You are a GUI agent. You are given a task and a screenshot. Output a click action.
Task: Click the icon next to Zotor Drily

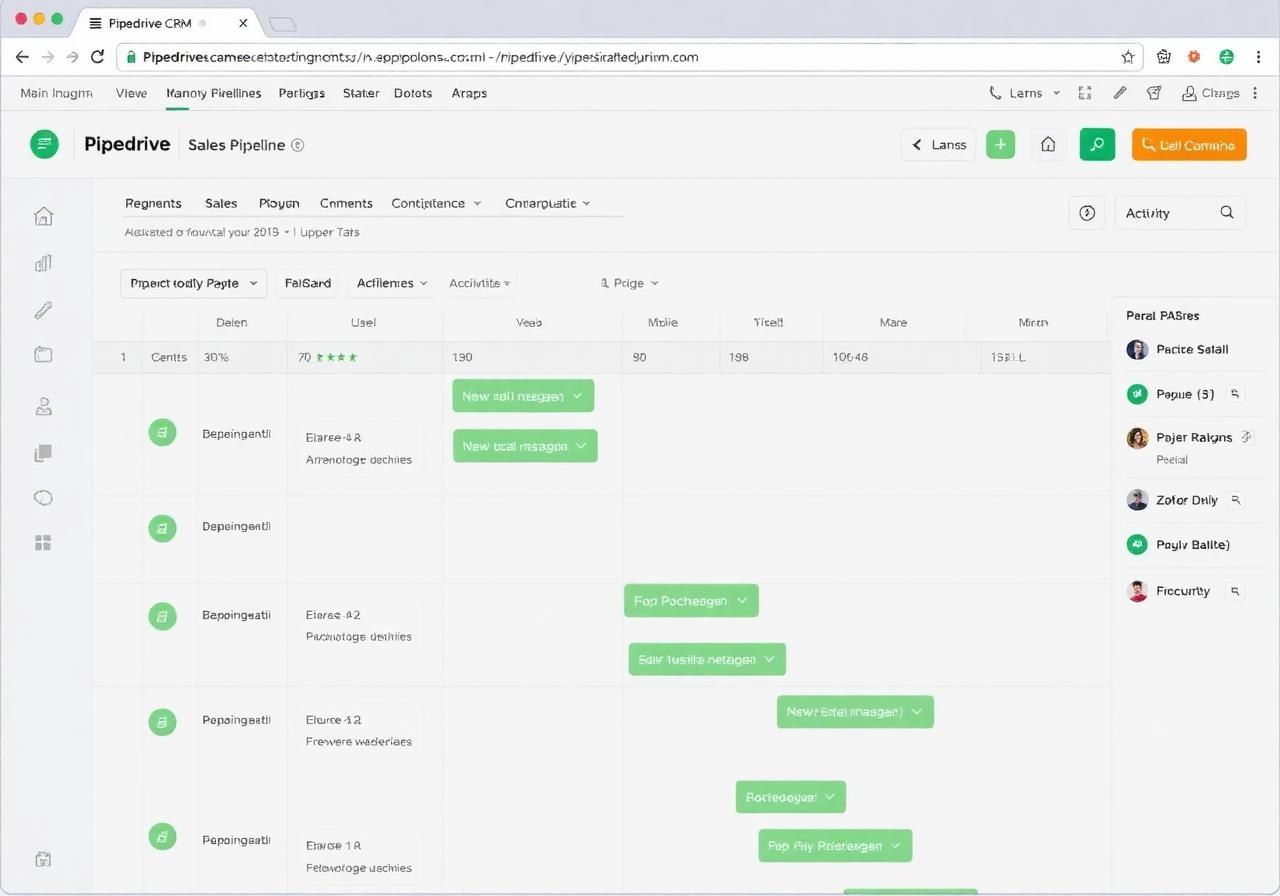pyautogui.click(x=1236, y=500)
